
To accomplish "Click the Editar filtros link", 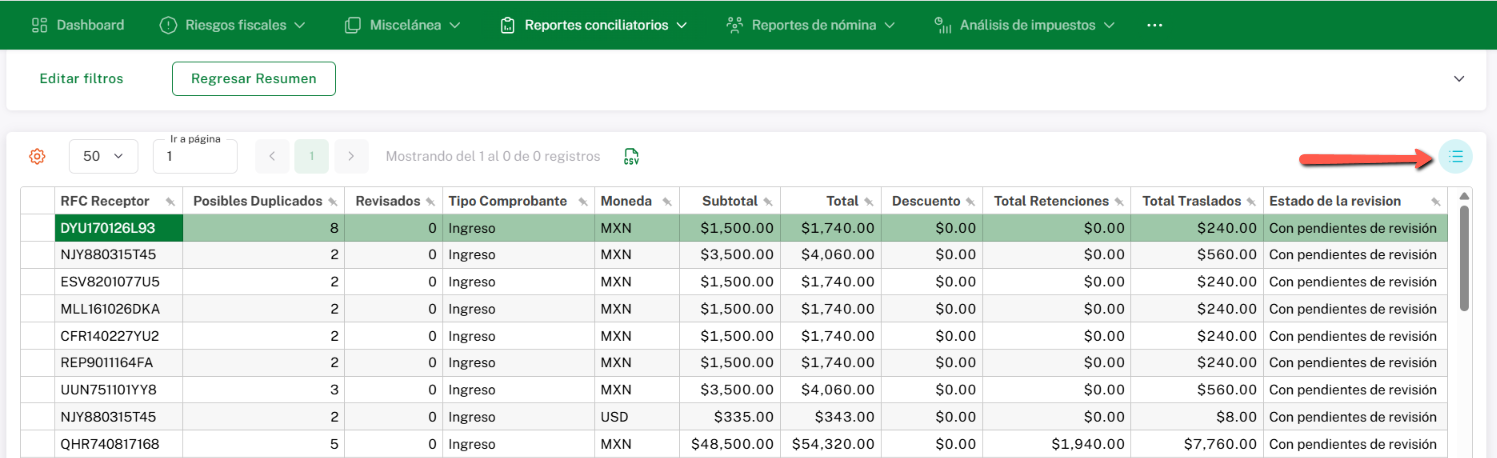I will tap(81, 79).
